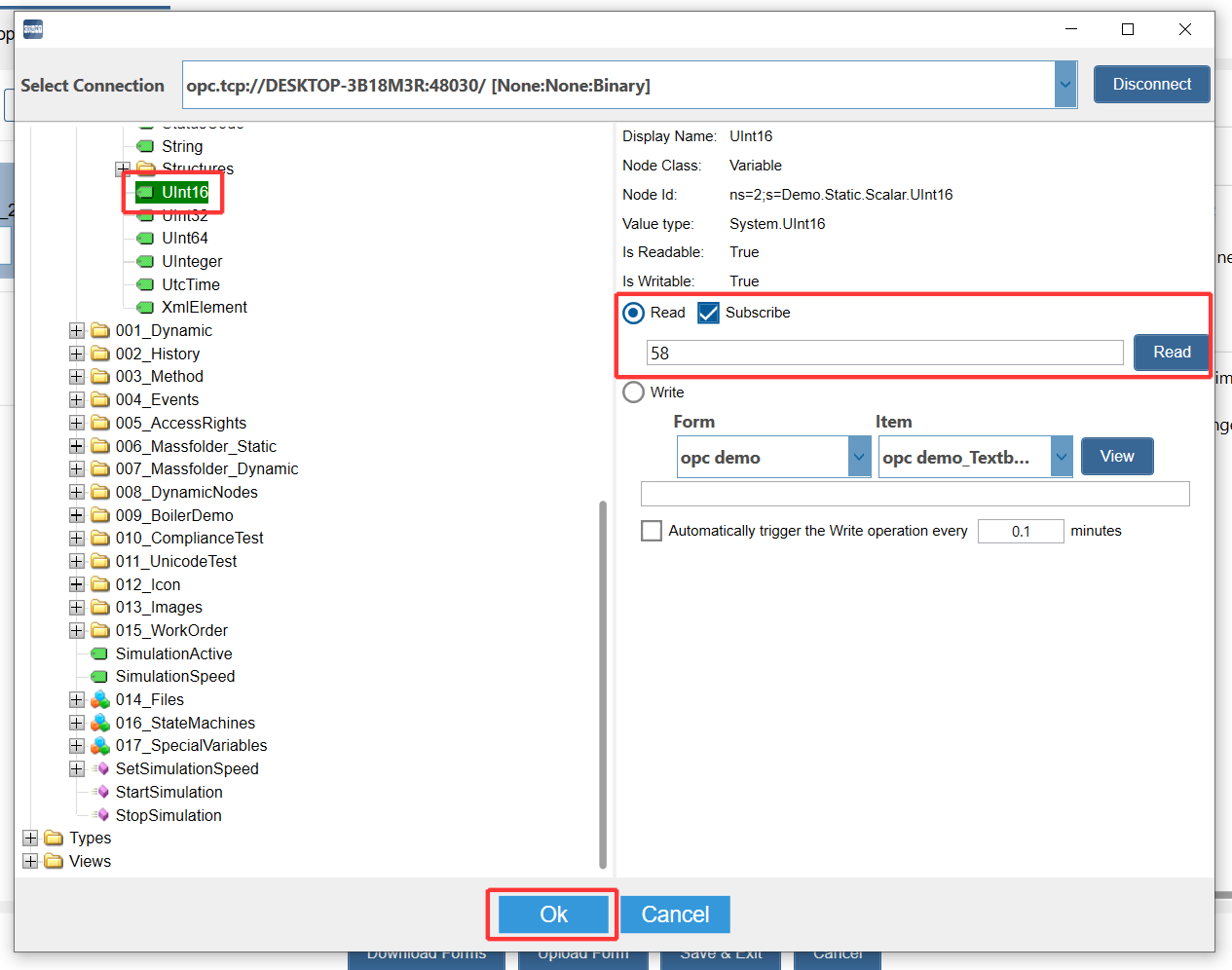The height and width of the screenshot is (970, 1232).
Task: Open the Select Connection dropdown
Action: 1065,86
